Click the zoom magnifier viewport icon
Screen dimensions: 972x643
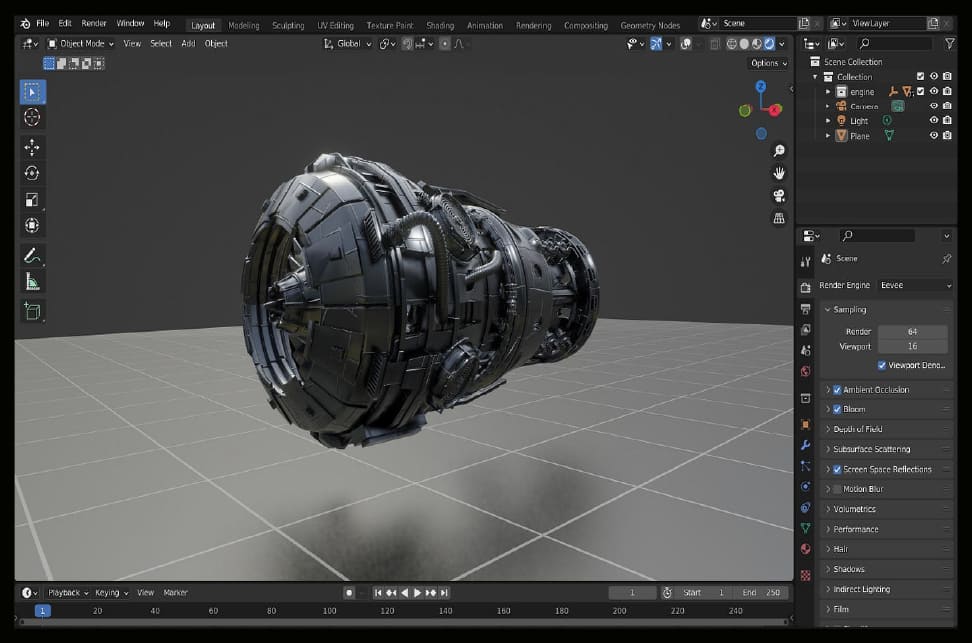[779, 151]
